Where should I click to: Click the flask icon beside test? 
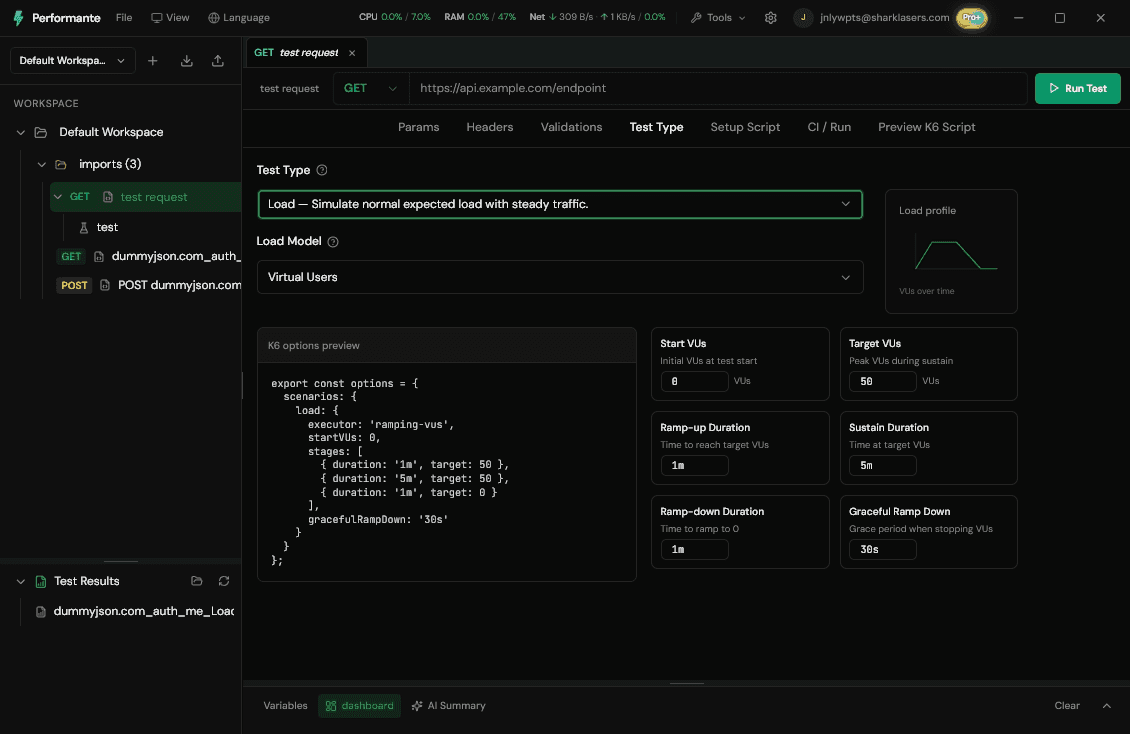click(x=84, y=228)
